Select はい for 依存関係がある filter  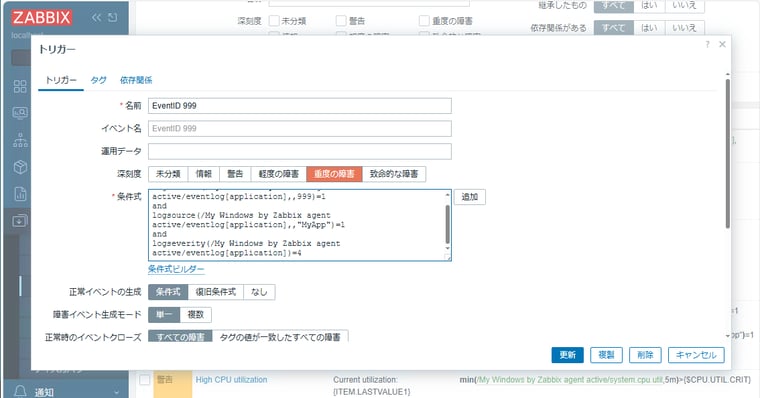click(649, 28)
